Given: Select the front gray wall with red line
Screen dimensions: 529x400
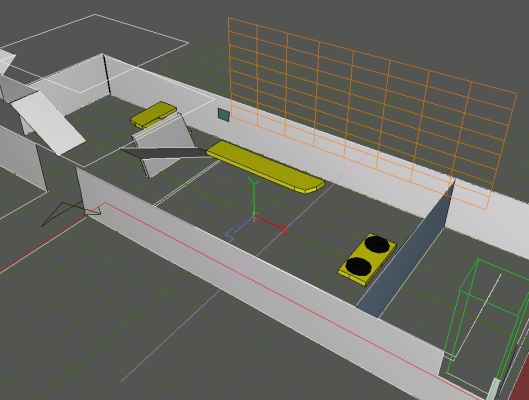Looking at the screenshot, I should click(x=260, y=270).
